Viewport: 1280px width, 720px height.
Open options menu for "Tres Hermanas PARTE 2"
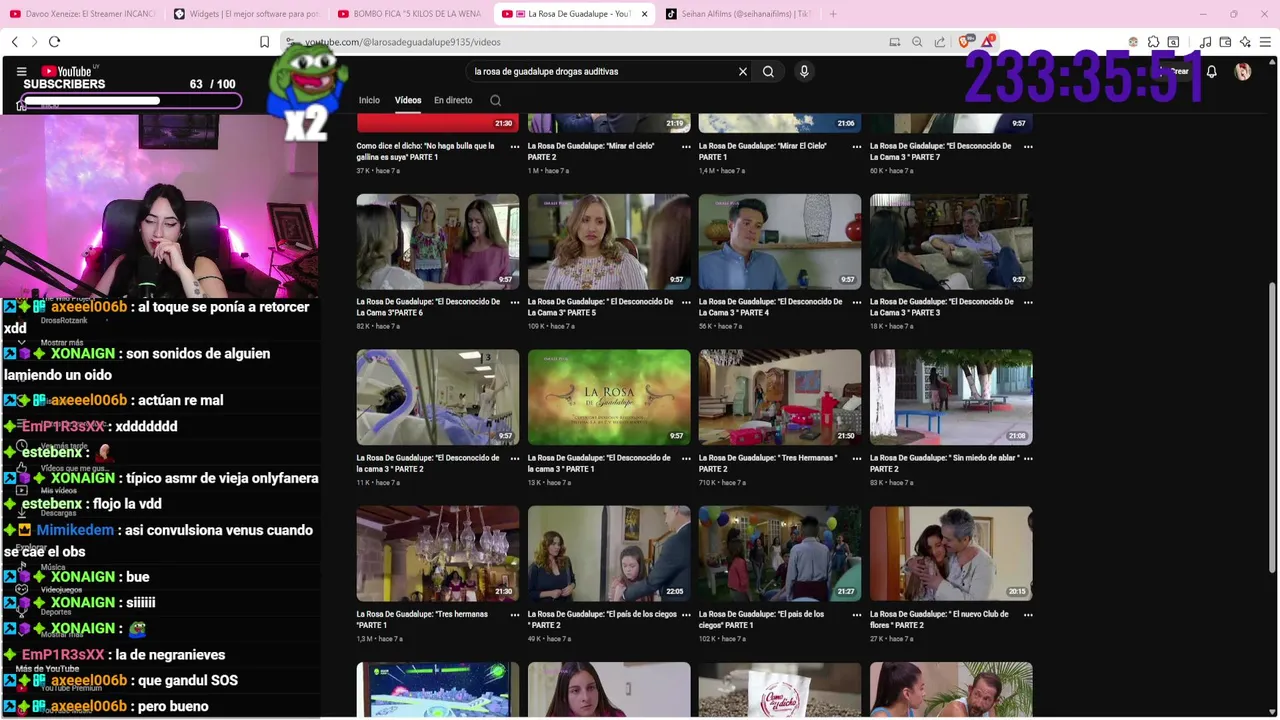click(857, 458)
